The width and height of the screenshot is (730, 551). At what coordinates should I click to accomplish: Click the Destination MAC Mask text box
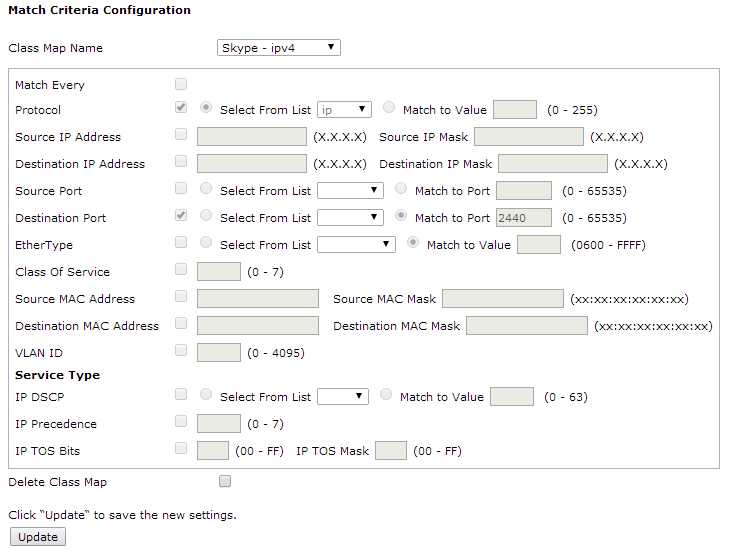[x=526, y=326]
